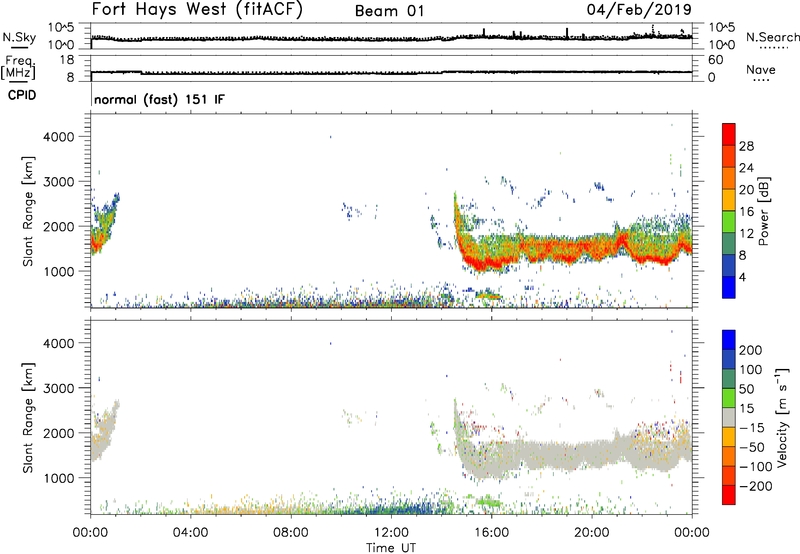Click the '20:00' time tick label
Image resolution: width=800 pixels, height=554 pixels.
coord(591,533)
